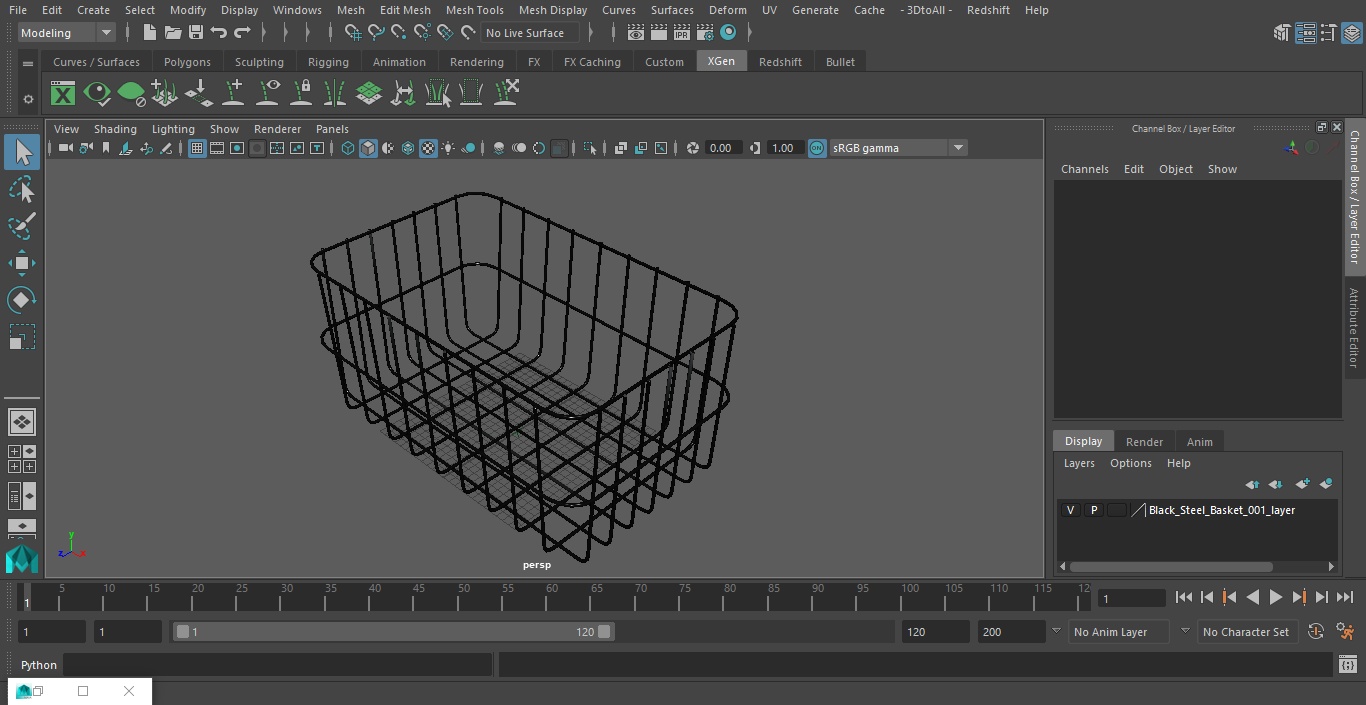Click the XGen clear preview leaf icon
Viewport: 1366px width, 705px height.
(x=131, y=94)
